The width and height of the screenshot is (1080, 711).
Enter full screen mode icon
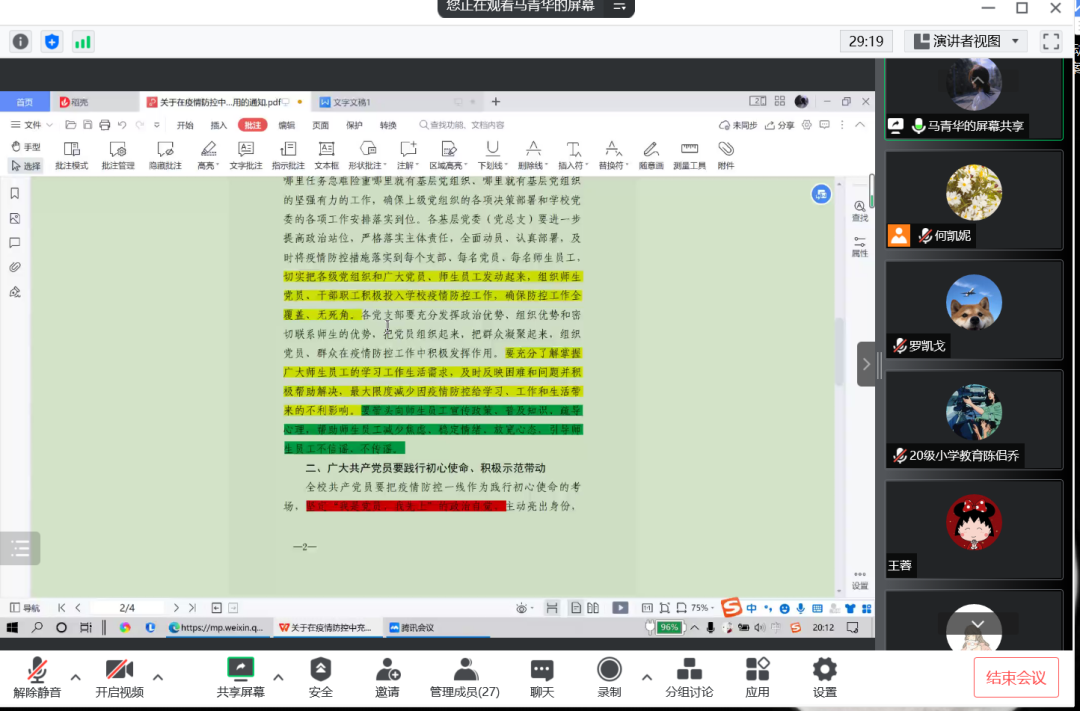[1051, 41]
